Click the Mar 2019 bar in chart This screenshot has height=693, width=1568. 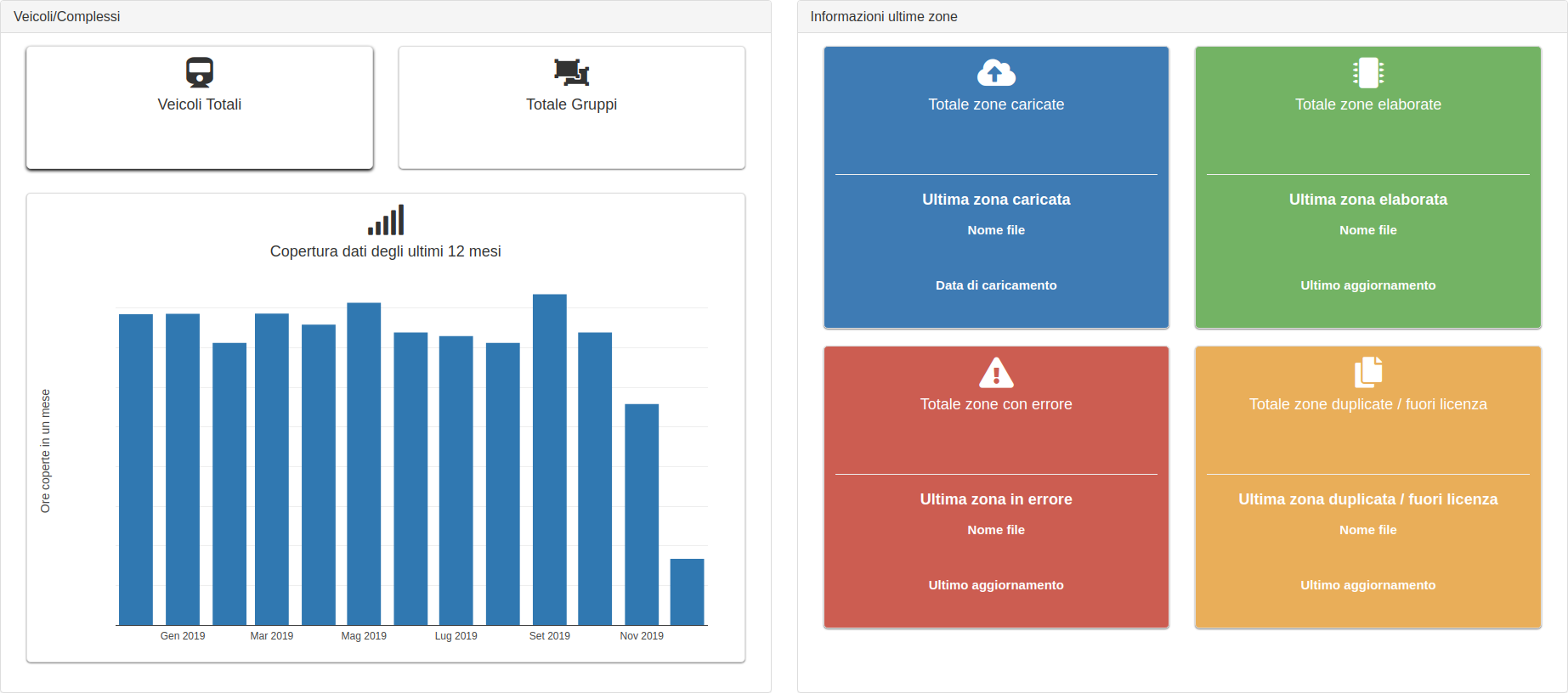tap(272, 470)
